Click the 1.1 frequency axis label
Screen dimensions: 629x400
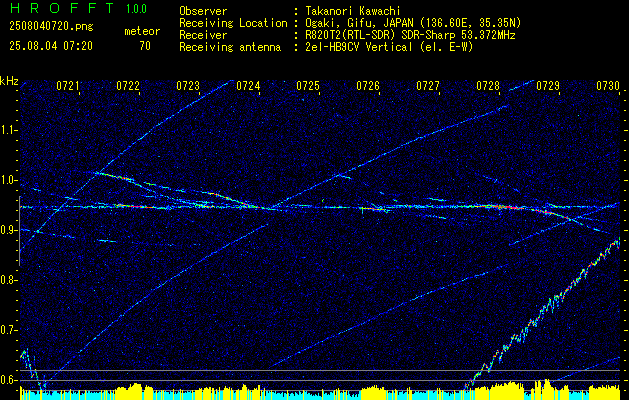9,130
